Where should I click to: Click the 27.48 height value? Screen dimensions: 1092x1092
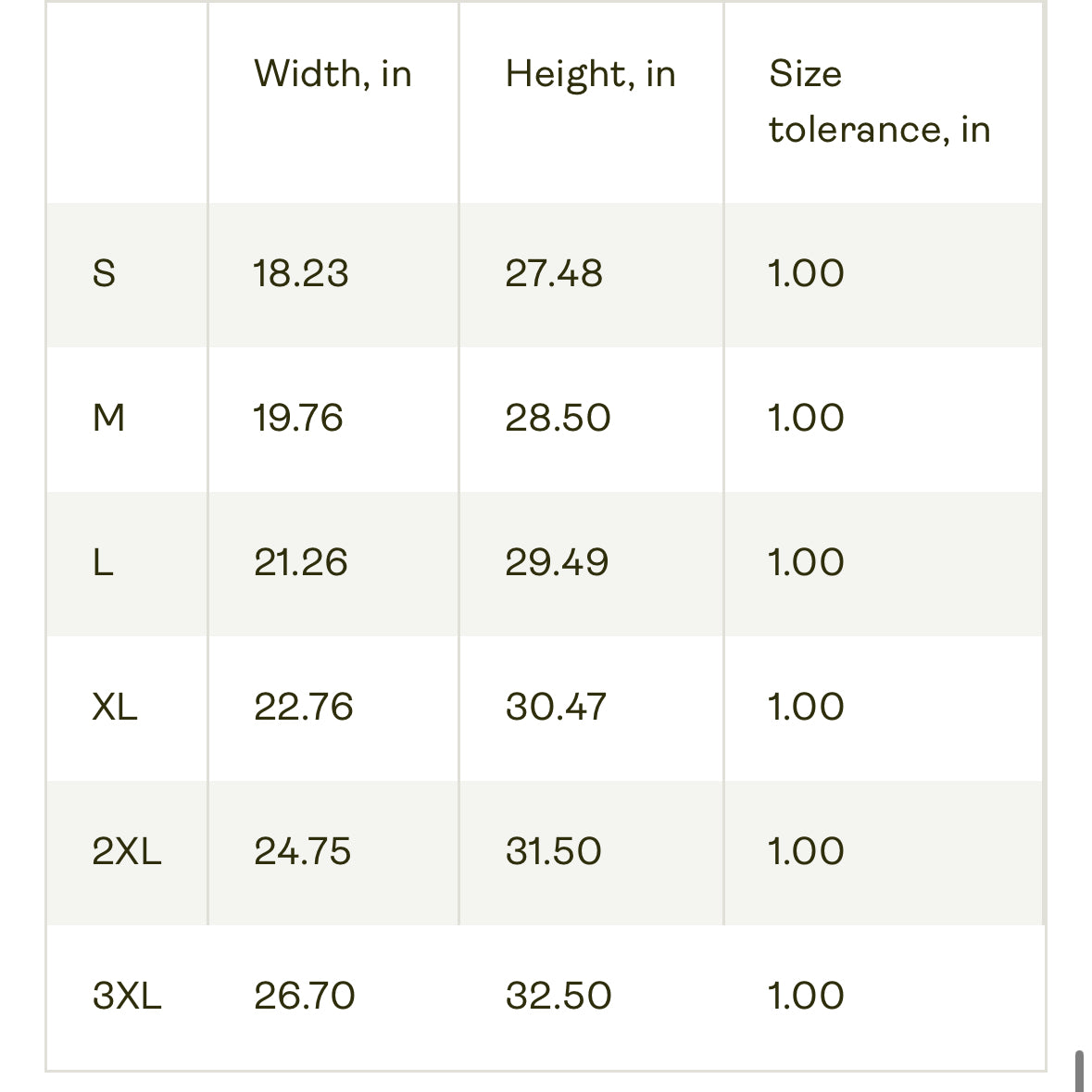coord(554,273)
